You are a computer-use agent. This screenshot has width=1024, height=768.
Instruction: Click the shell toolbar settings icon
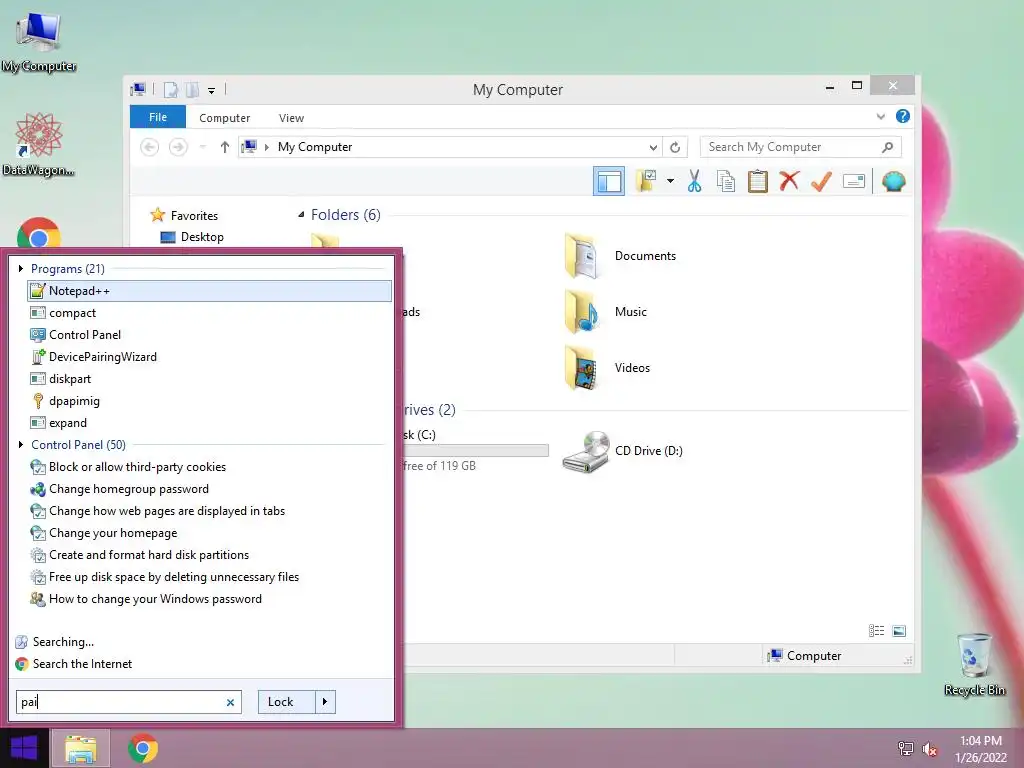(x=893, y=181)
